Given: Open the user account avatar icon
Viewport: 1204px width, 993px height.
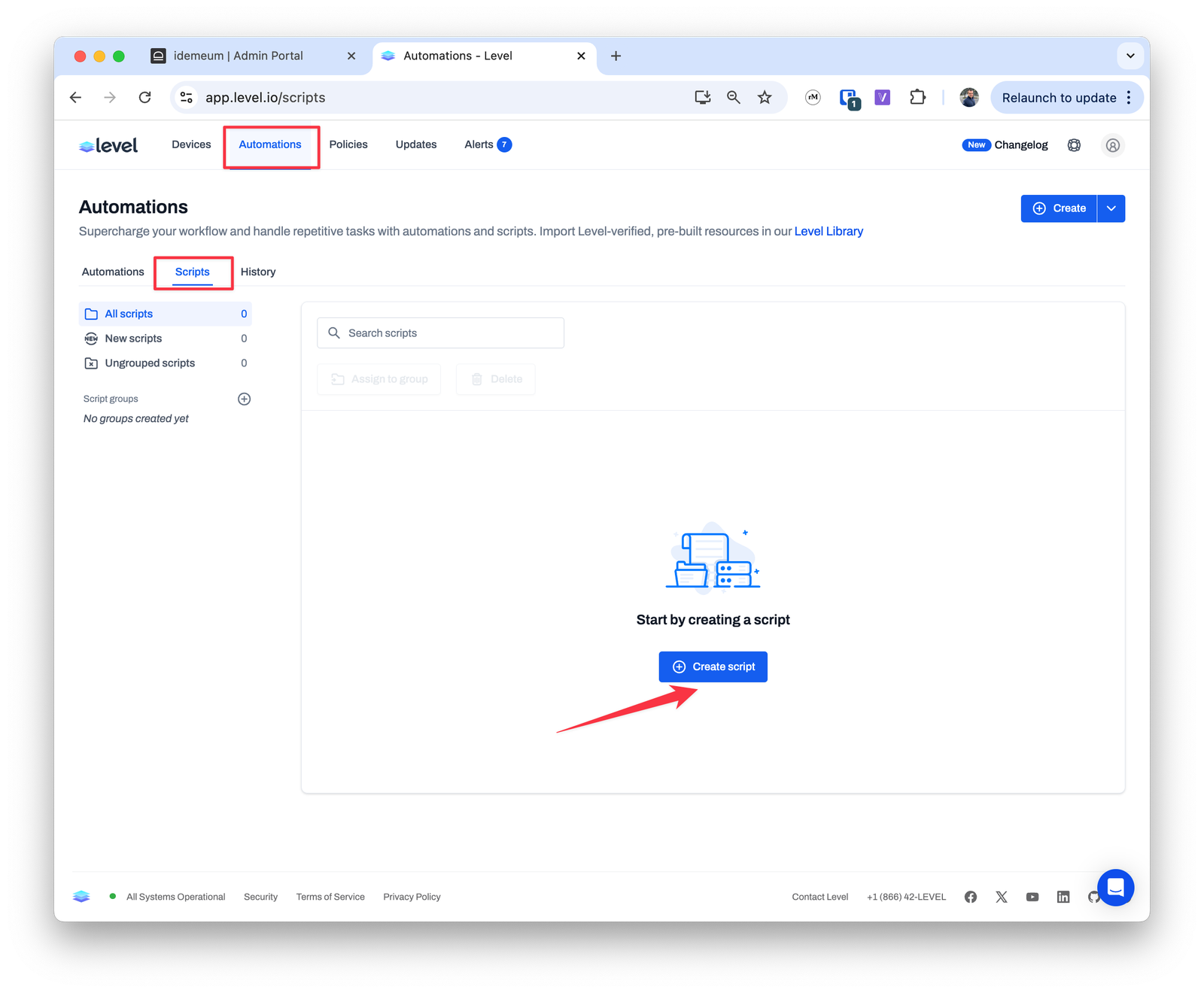Looking at the screenshot, I should tap(1113, 145).
